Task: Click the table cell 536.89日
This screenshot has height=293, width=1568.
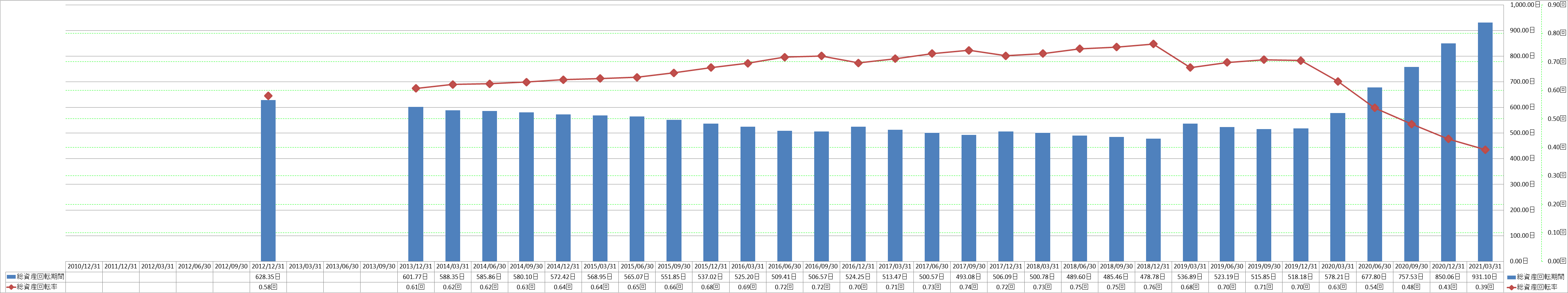Action: click(1190, 277)
